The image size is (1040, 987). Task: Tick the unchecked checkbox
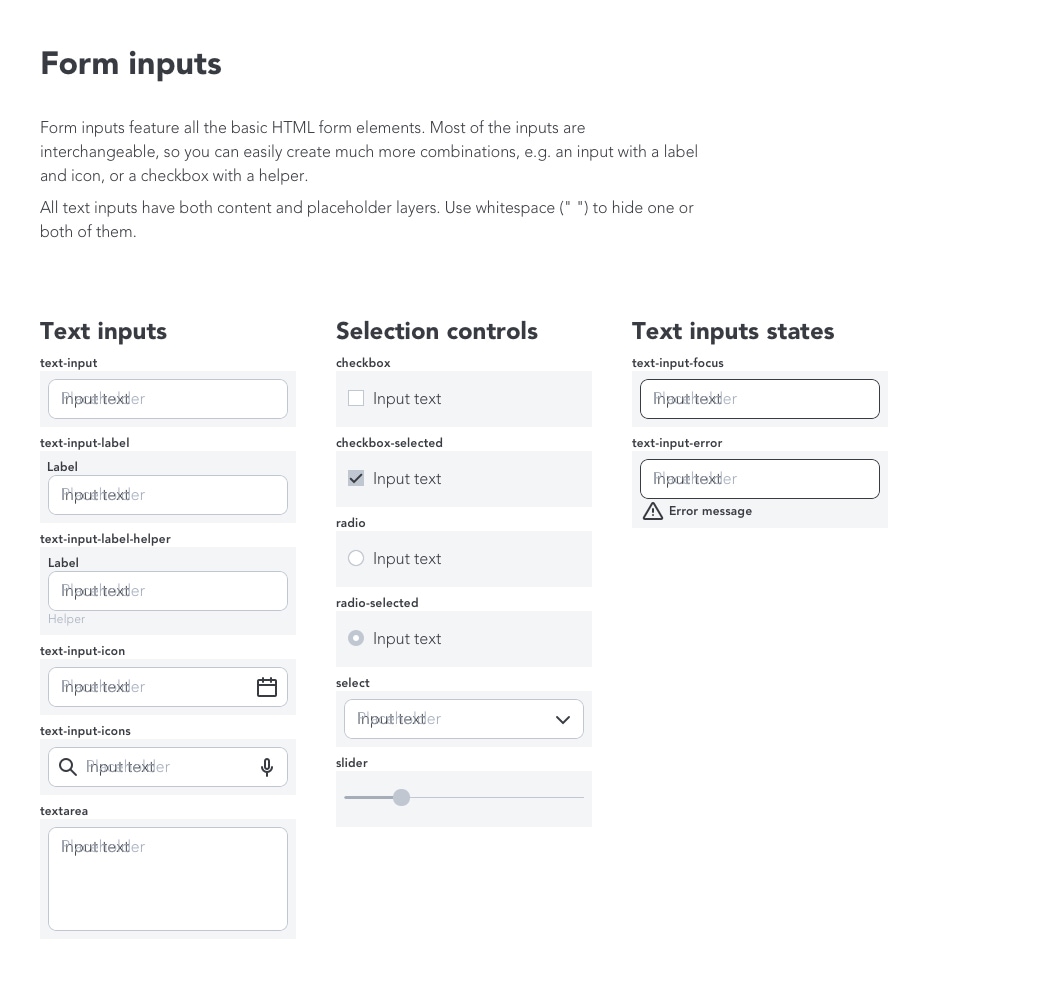(356, 398)
